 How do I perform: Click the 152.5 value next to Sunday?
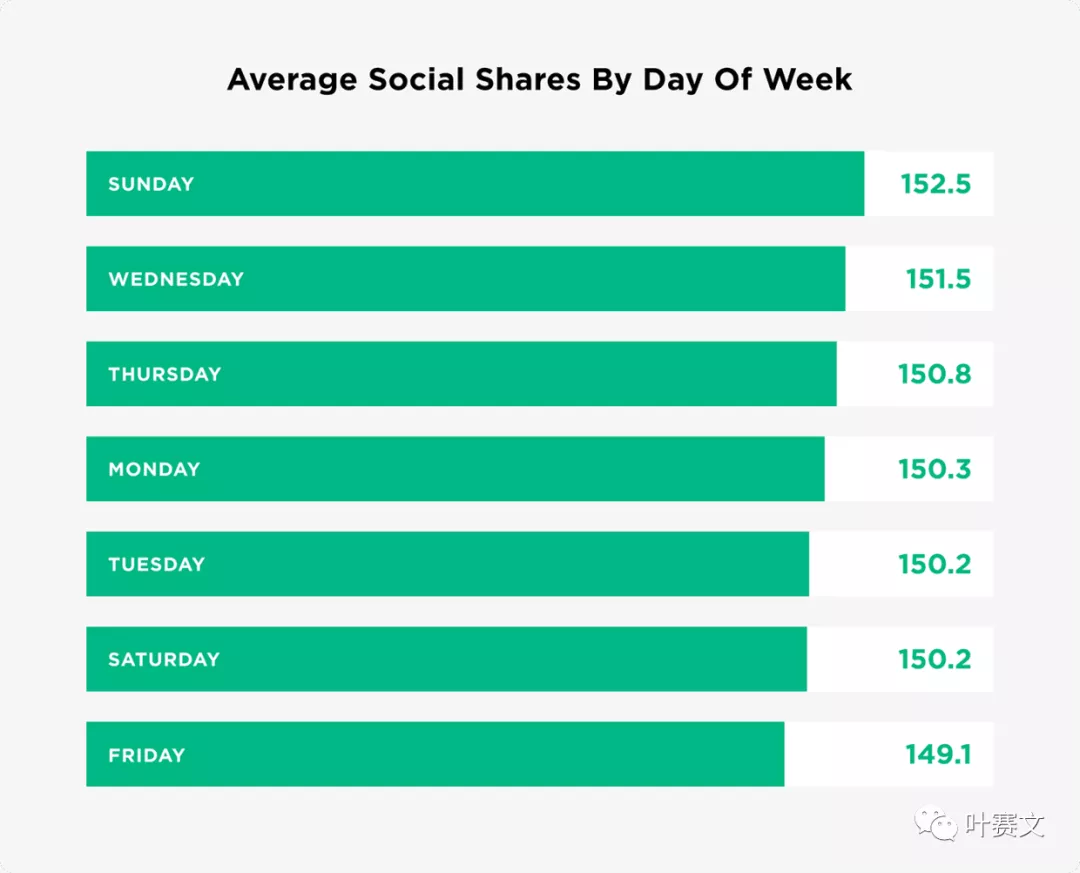click(x=935, y=184)
